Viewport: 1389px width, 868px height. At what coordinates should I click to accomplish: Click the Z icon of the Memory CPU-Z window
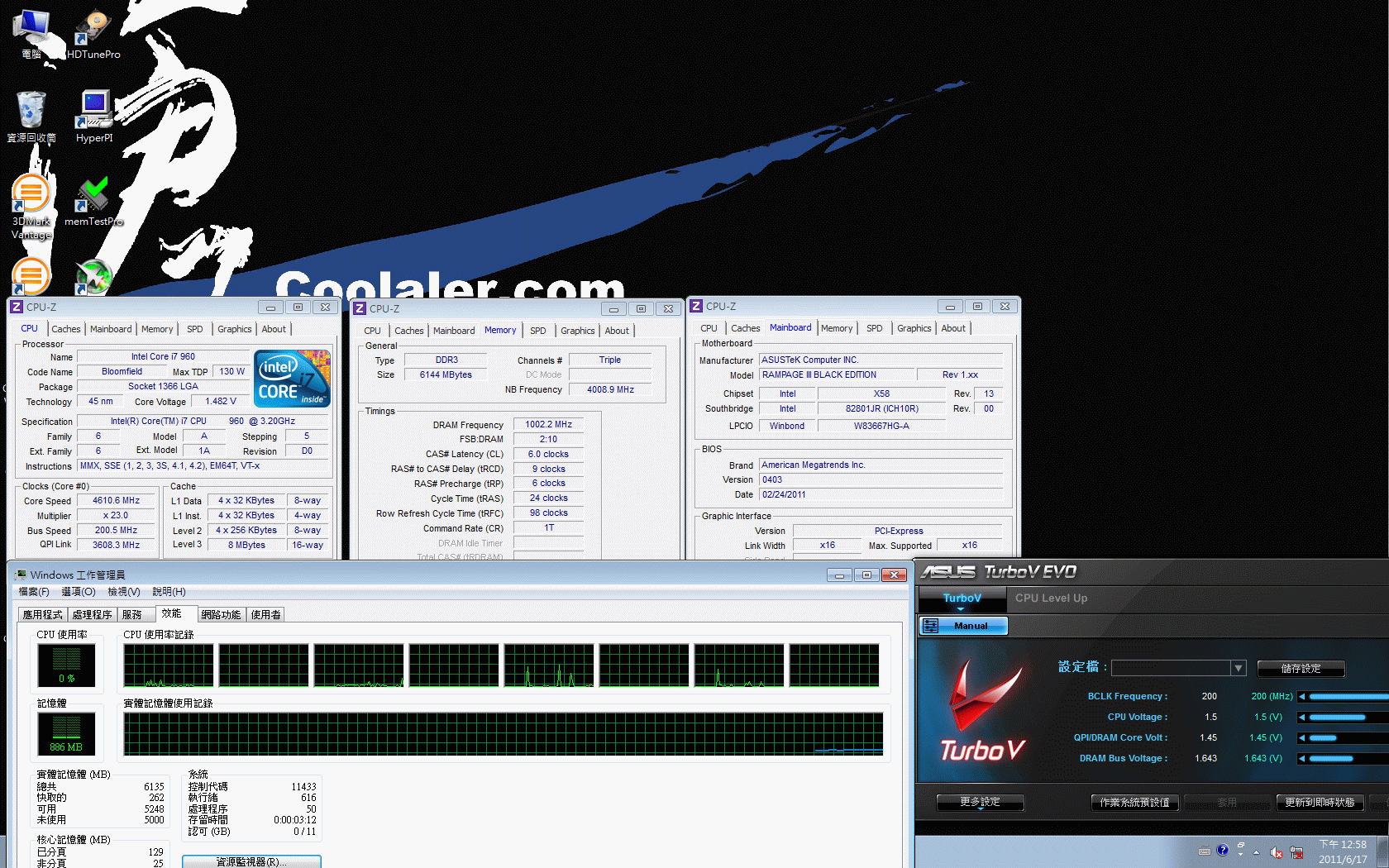point(360,308)
